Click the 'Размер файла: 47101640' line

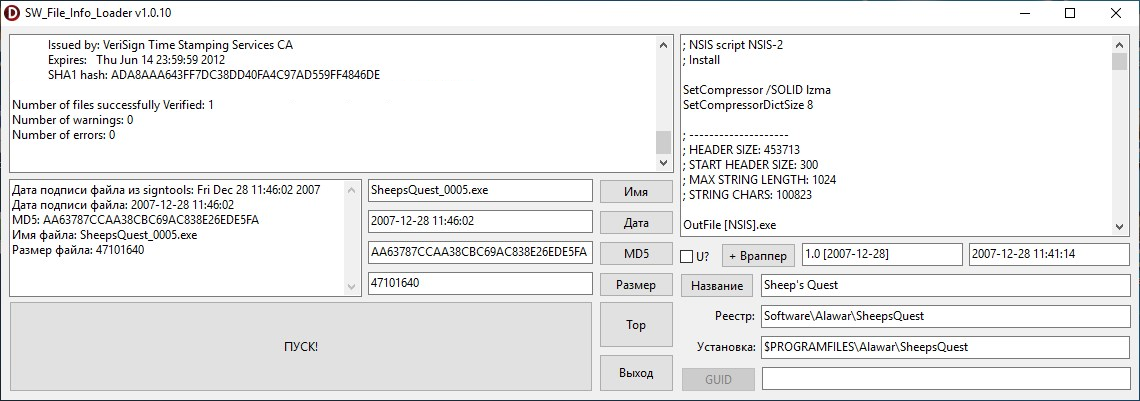pos(79,250)
